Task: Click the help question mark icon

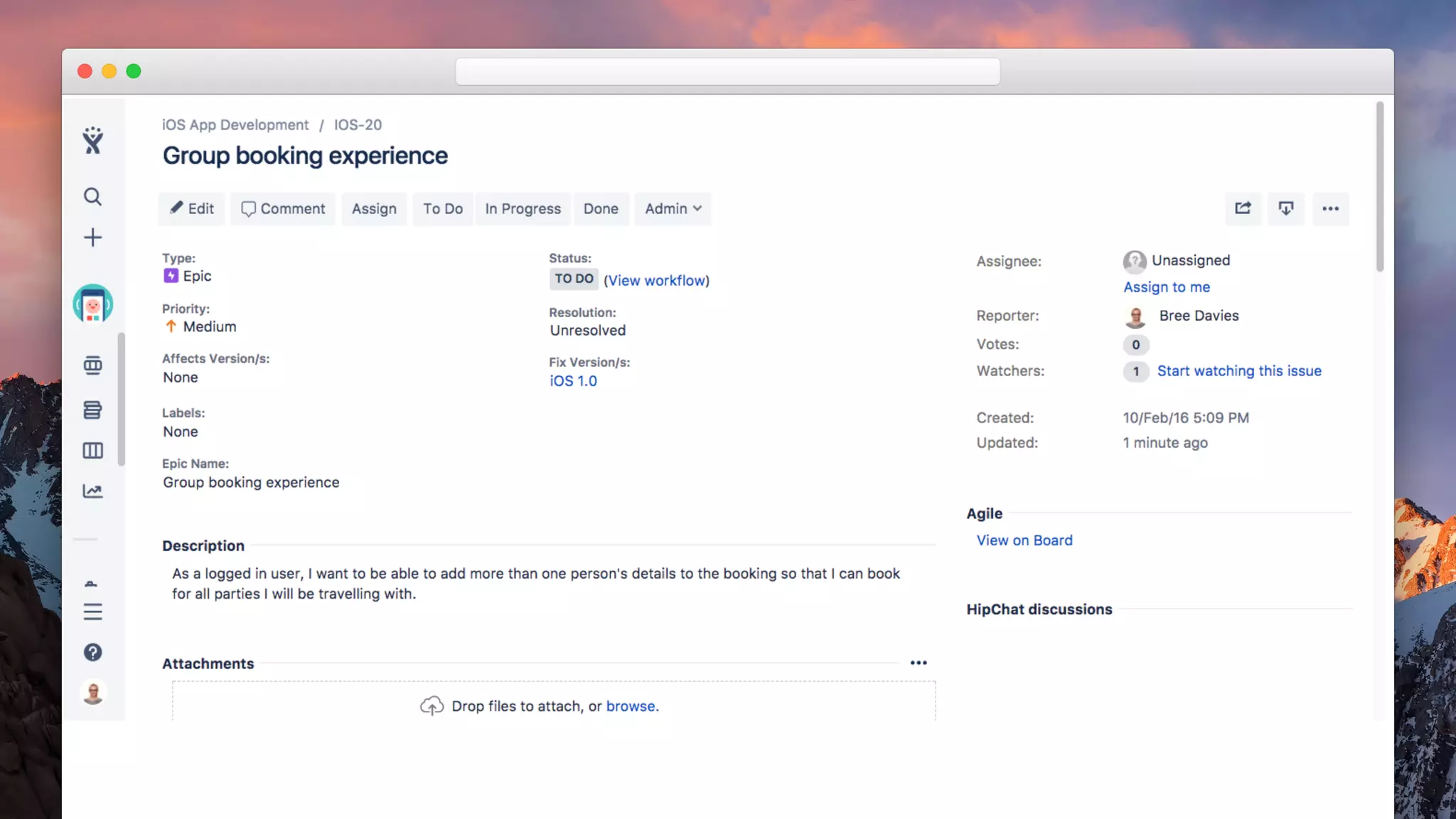Action: pyautogui.click(x=92, y=652)
